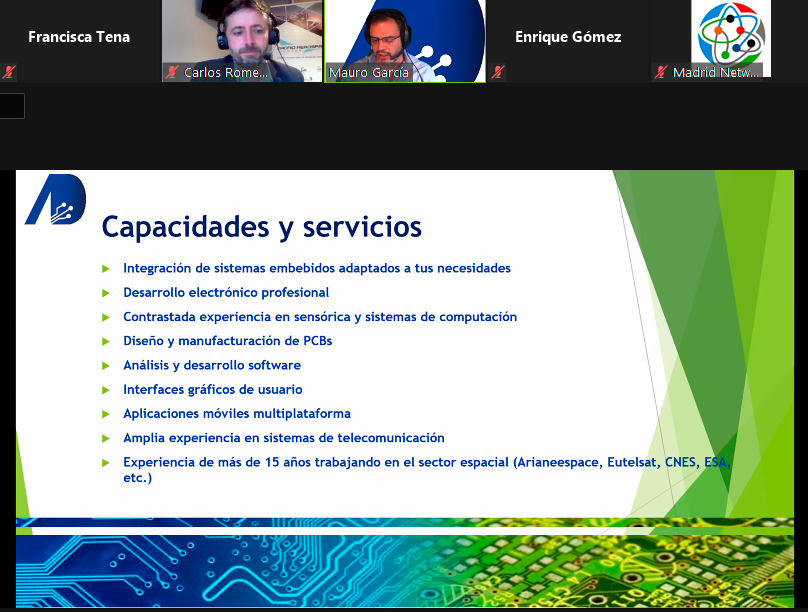Click the dark box below Francisca Tena
Image resolution: width=808 pixels, height=612 pixels.
pos(12,106)
